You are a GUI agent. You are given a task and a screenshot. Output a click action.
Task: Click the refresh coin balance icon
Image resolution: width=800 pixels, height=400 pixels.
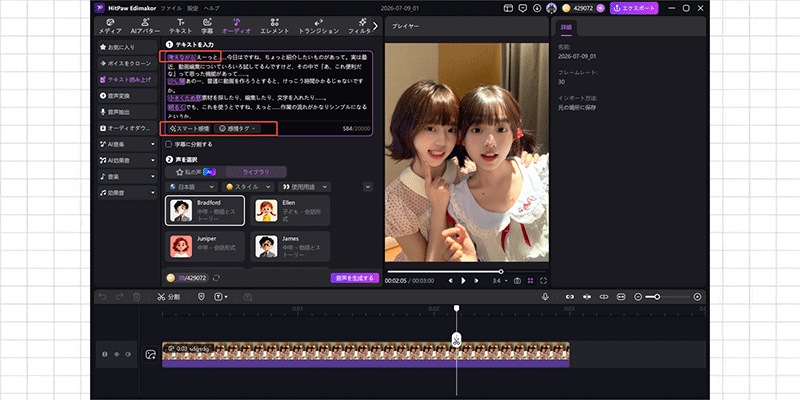click(216, 278)
